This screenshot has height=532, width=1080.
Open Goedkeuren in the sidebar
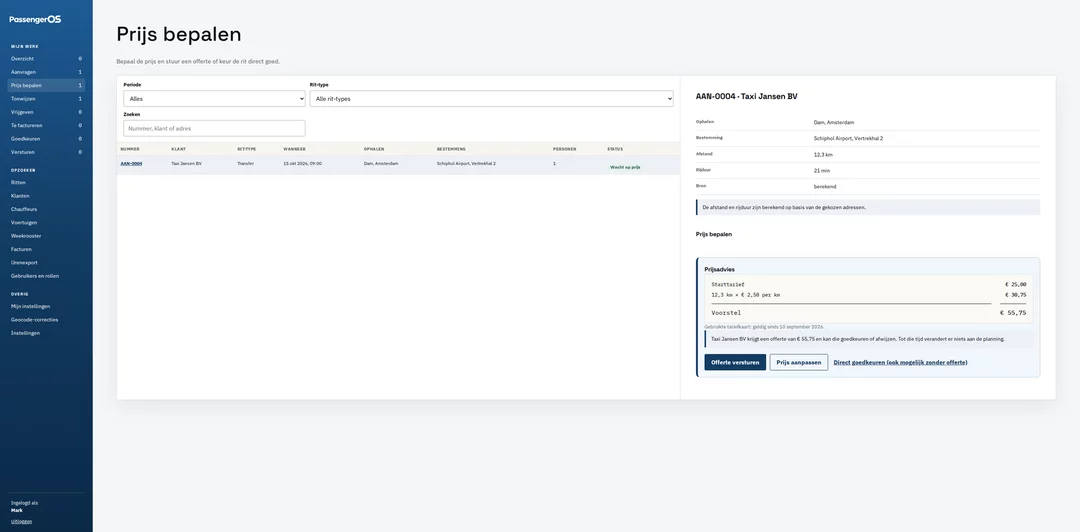tap(46, 139)
